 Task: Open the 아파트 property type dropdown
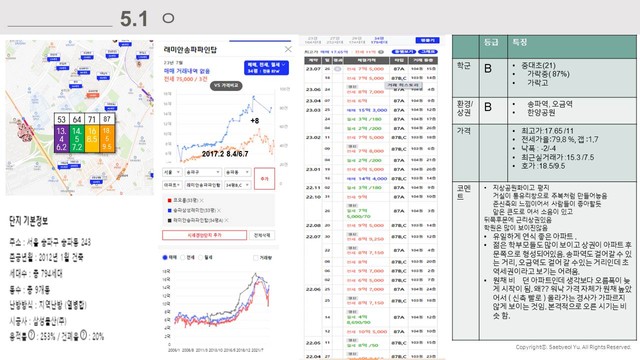172,185
